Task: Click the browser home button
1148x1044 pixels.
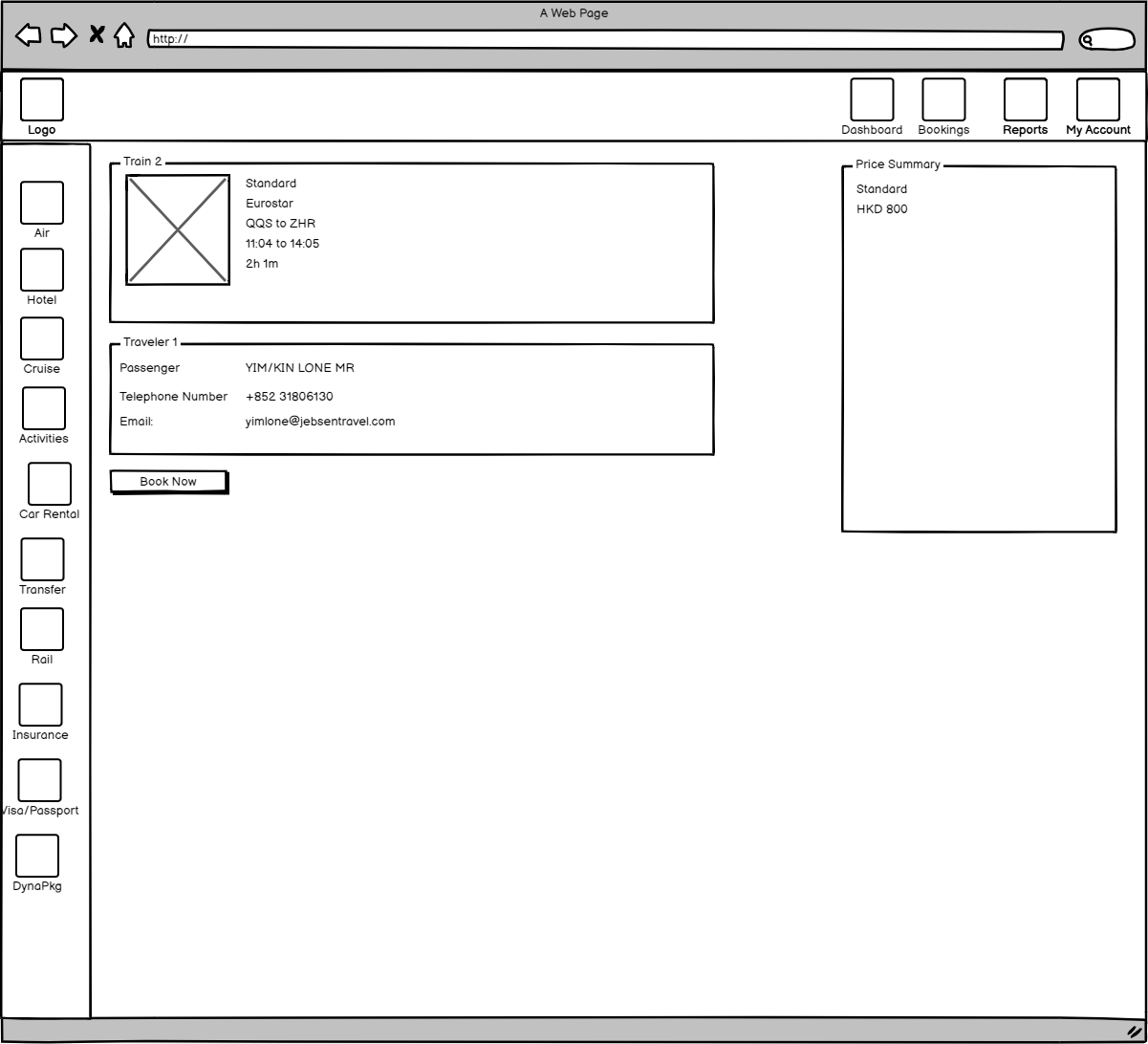Action: click(124, 36)
